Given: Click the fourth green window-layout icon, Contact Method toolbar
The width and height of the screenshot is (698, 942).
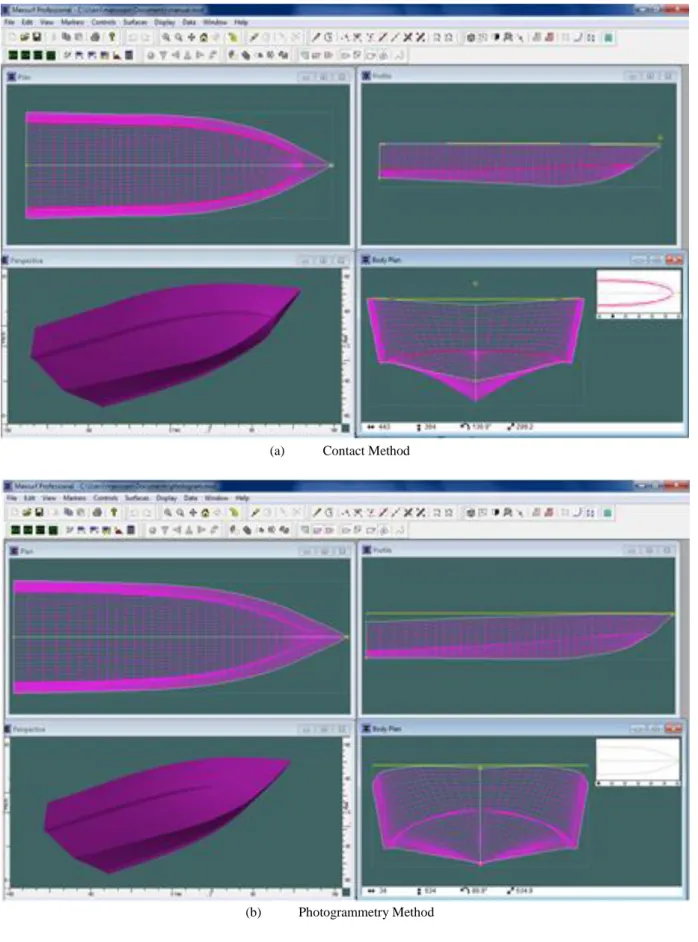Looking at the screenshot, I should (51, 55).
